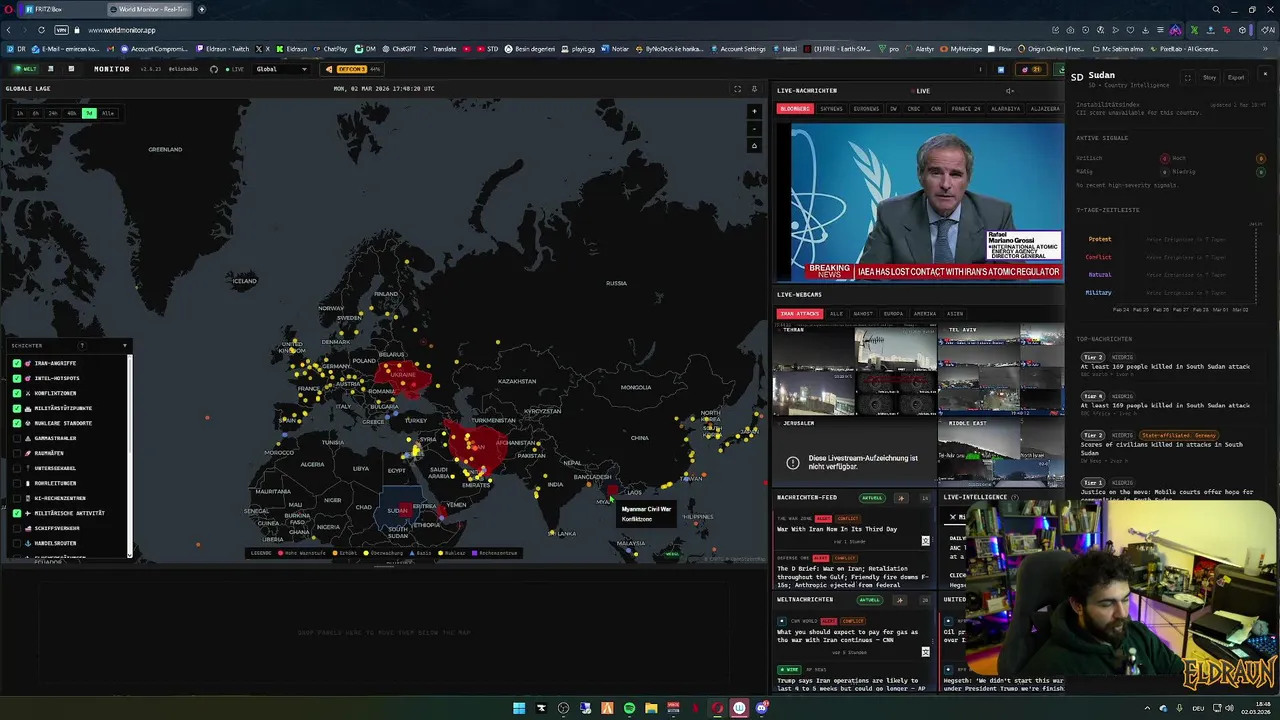1280x720 pixels.
Task: Add panel next to Weltnachrichten Aktuell badge
Action: click(900, 600)
